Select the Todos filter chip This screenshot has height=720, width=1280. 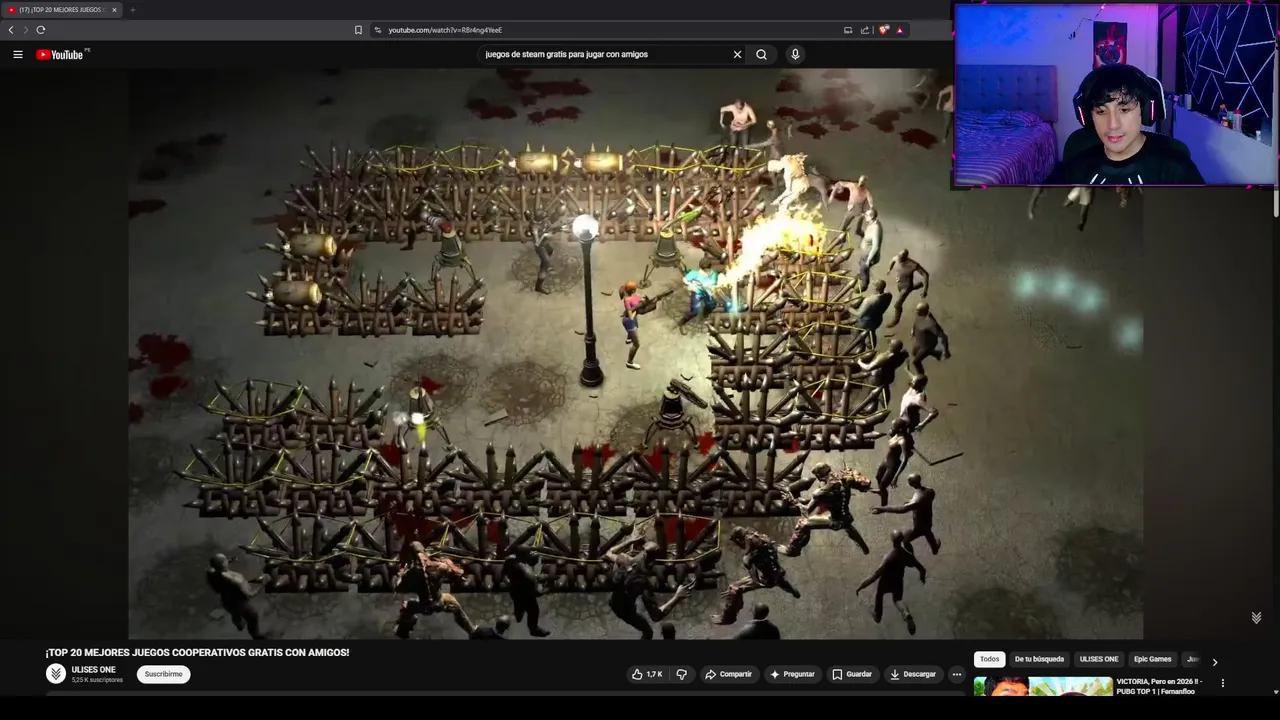pyautogui.click(x=989, y=659)
